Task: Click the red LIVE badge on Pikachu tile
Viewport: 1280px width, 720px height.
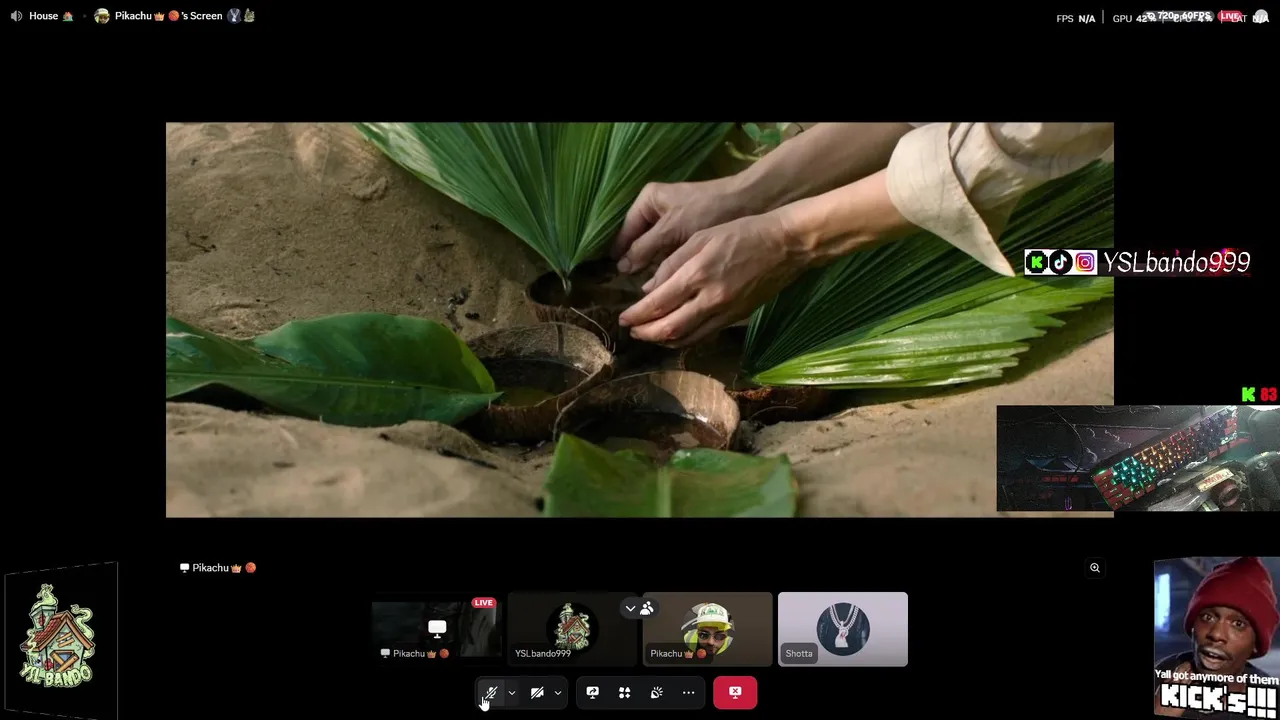Action: point(484,603)
